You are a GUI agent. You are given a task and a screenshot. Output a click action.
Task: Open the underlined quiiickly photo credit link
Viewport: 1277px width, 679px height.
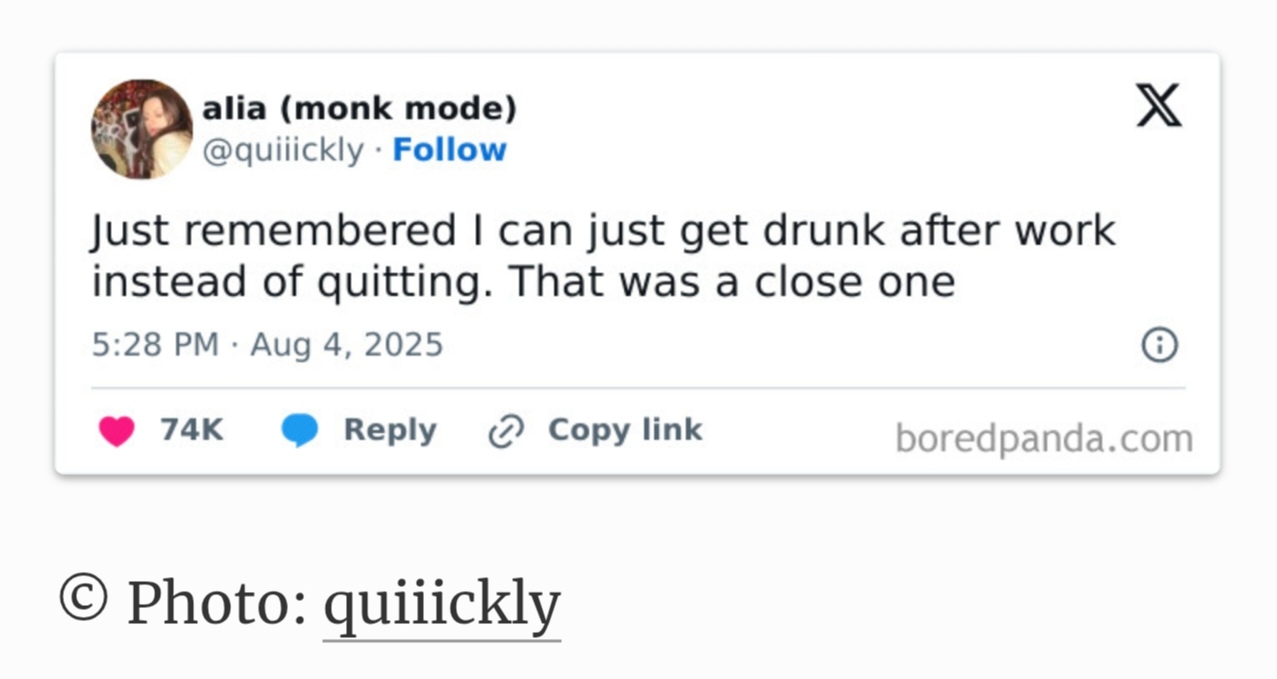441,604
